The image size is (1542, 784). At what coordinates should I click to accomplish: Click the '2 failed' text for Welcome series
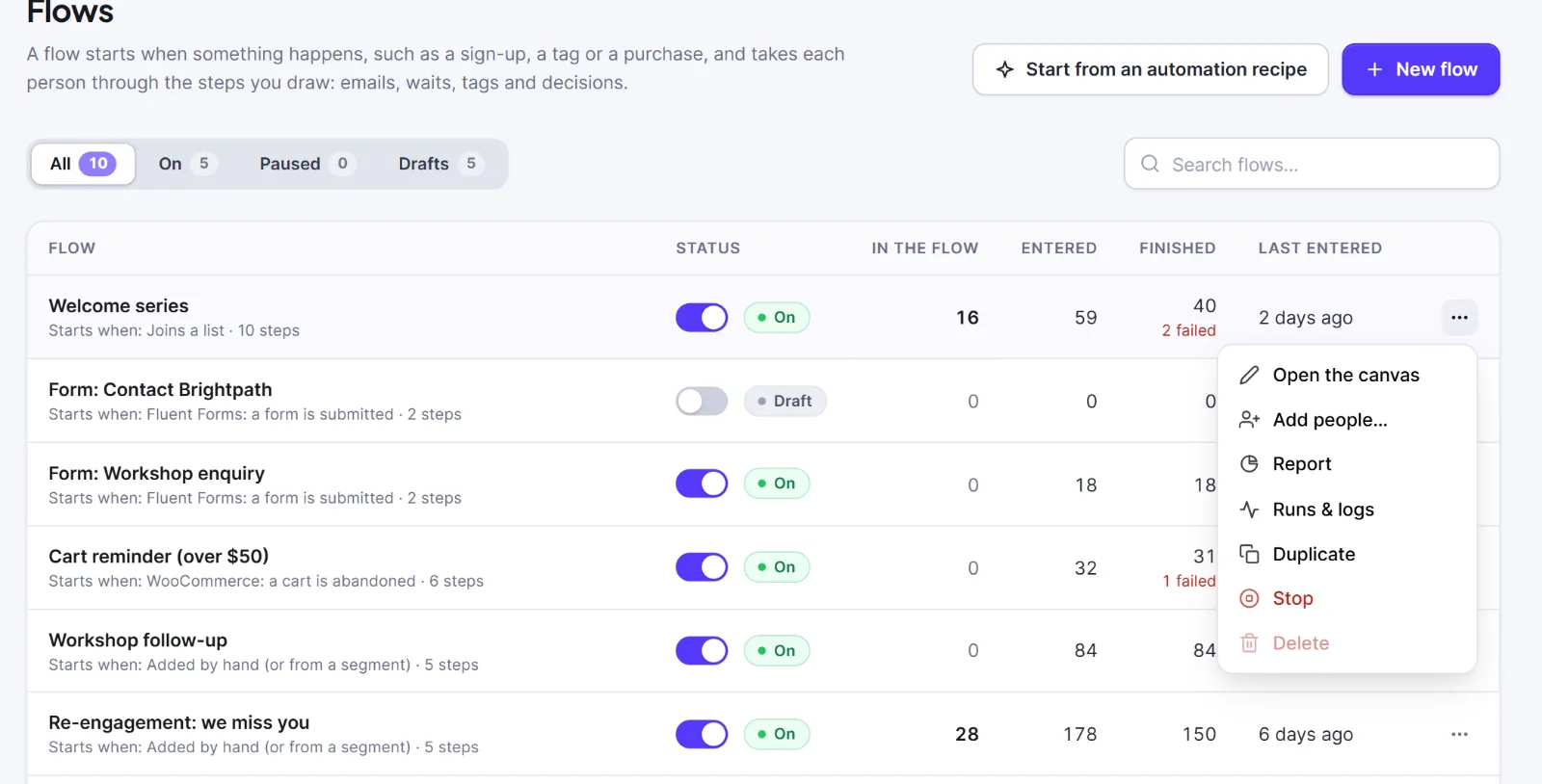click(x=1188, y=330)
